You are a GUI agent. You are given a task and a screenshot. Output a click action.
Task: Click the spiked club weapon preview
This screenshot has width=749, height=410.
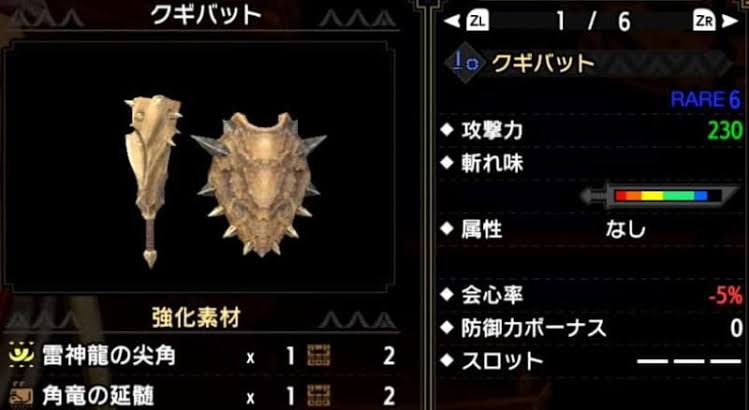152,181
